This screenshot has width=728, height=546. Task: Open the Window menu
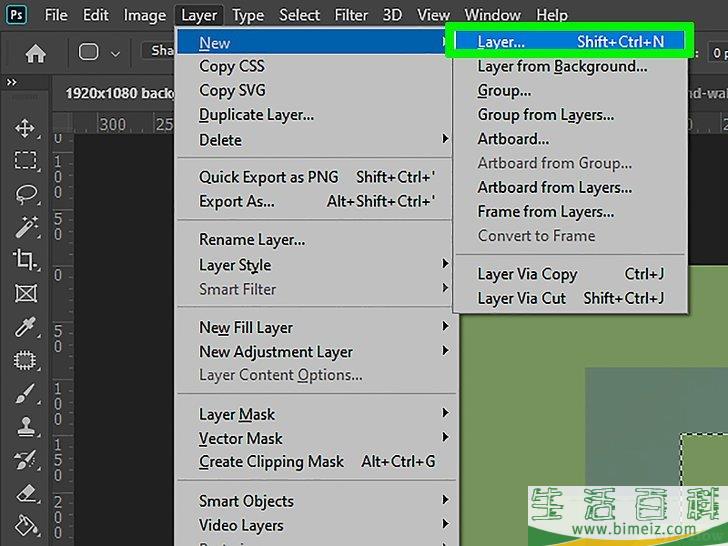tap(493, 15)
